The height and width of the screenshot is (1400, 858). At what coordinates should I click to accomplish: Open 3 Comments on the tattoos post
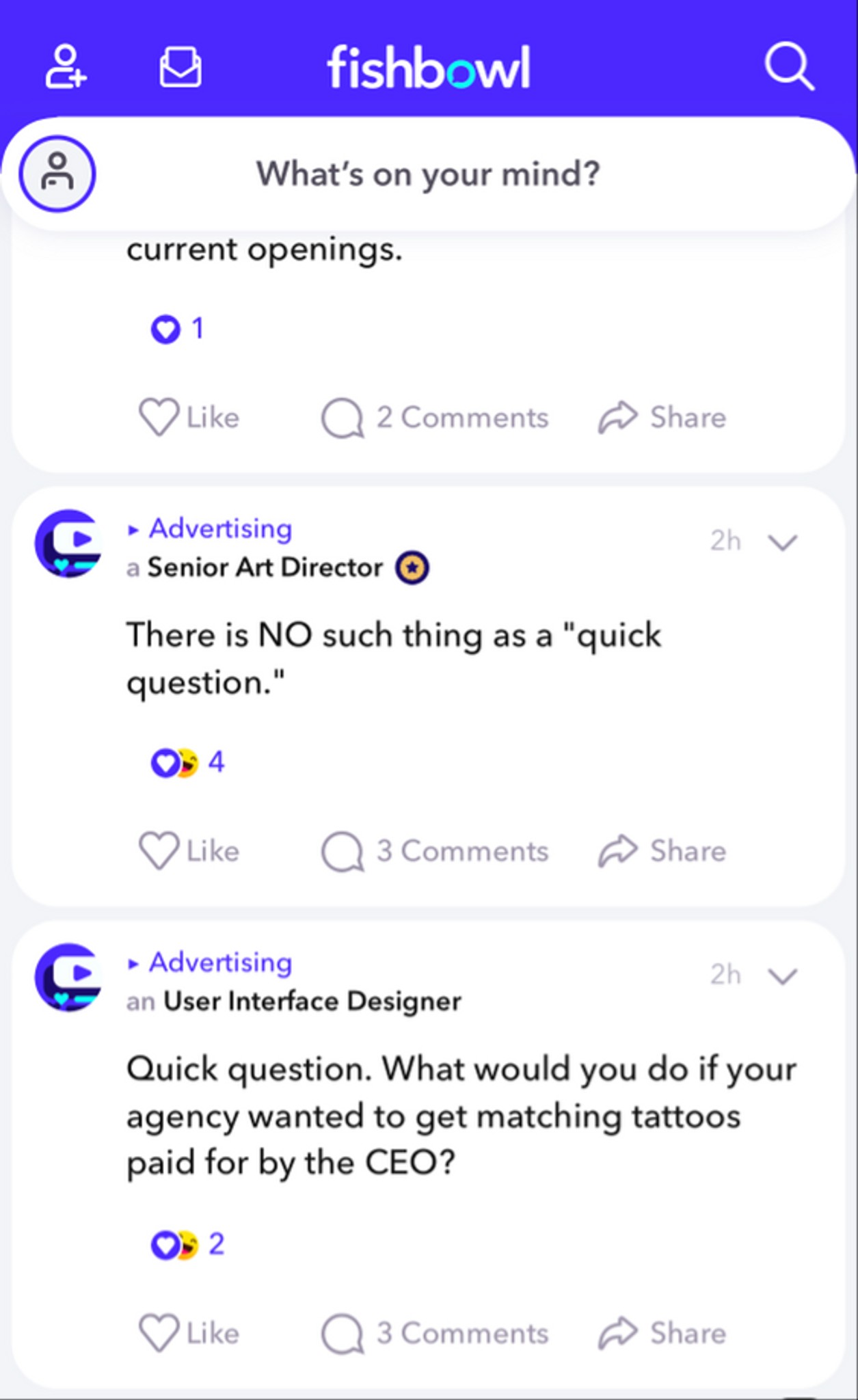pos(435,1334)
